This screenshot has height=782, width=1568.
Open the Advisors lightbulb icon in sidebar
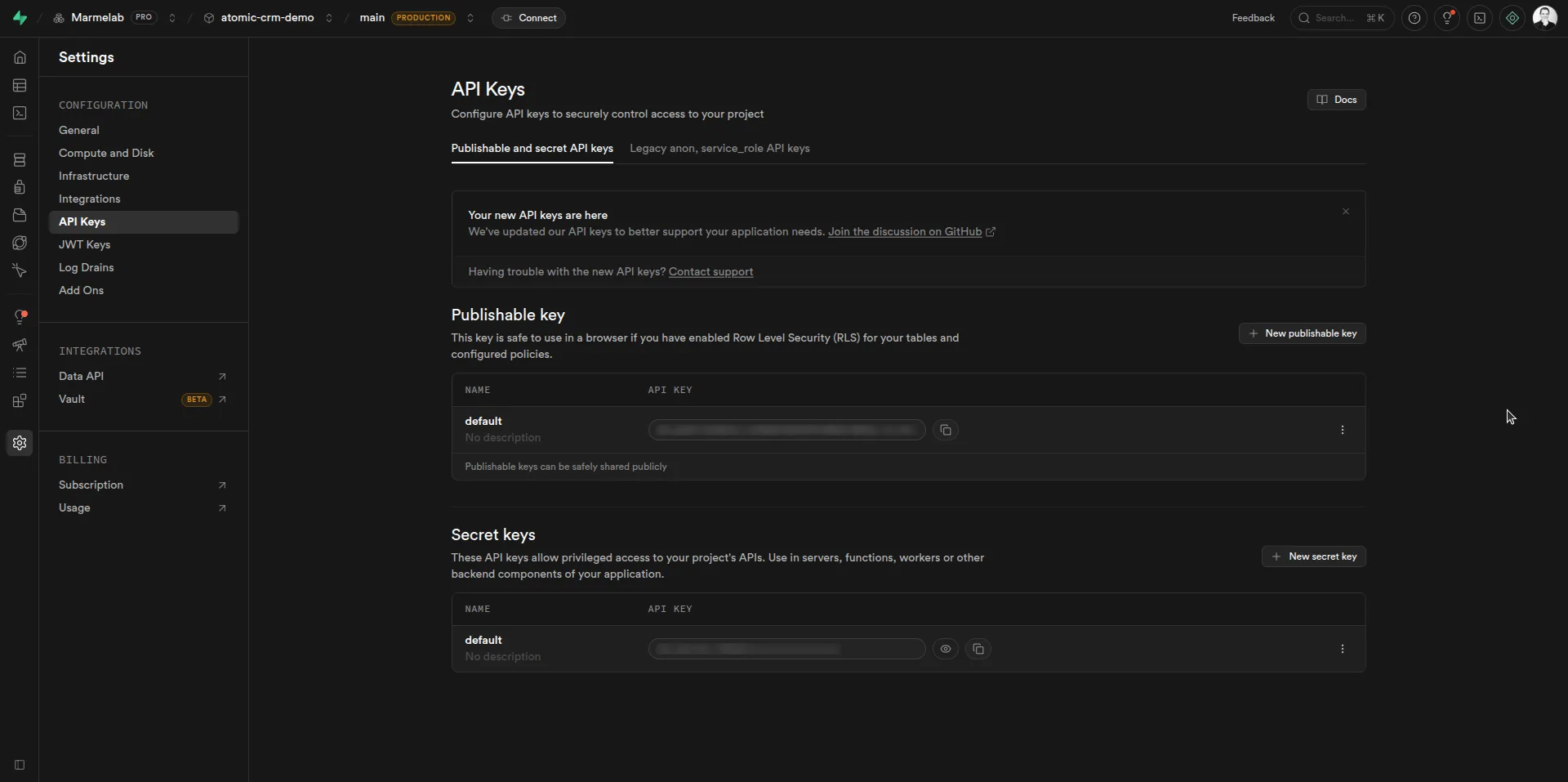[20, 316]
